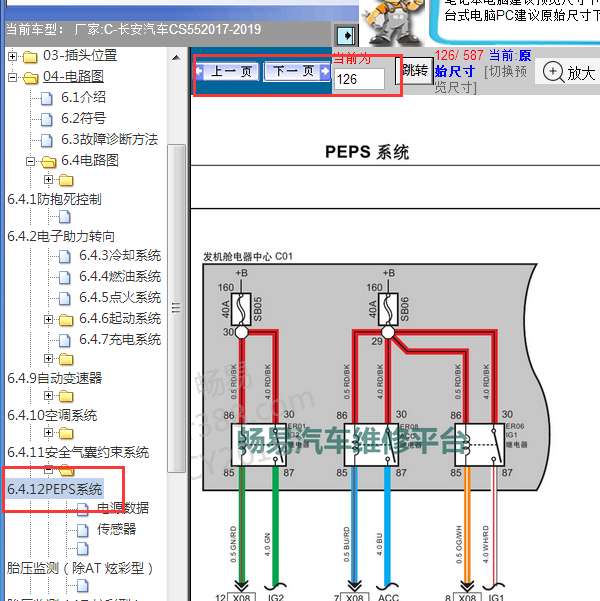Click the page icon under 胎压监测（除AT 炫彩型）
This screenshot has width=600, height=601.
pyautogui.click(x=83, y=585)
